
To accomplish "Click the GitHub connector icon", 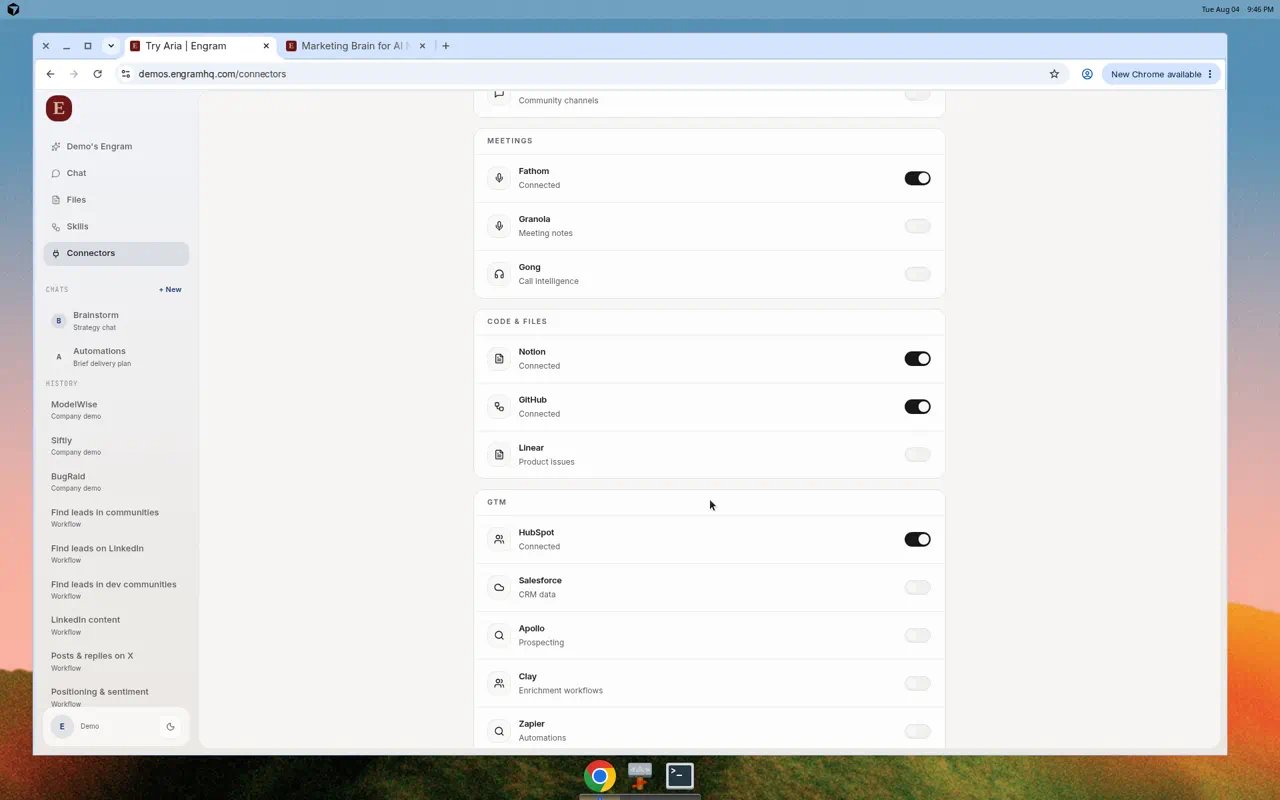I will (x=499, y=407).
